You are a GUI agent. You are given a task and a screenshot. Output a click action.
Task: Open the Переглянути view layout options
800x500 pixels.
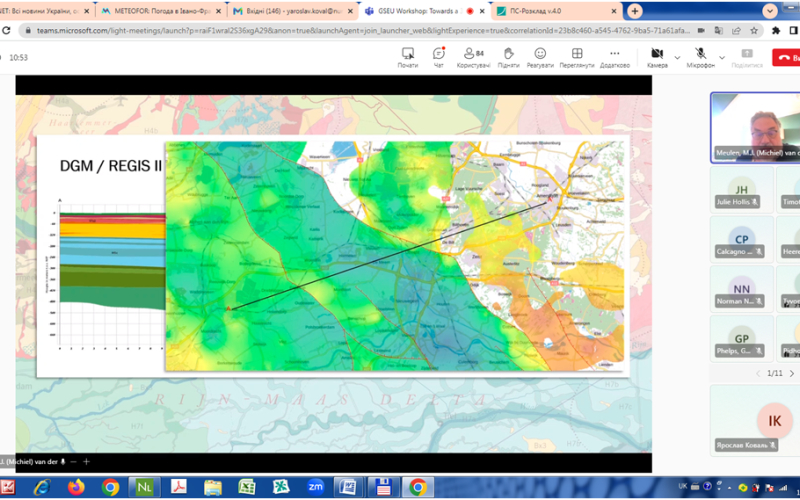click(x=577, y=58)
